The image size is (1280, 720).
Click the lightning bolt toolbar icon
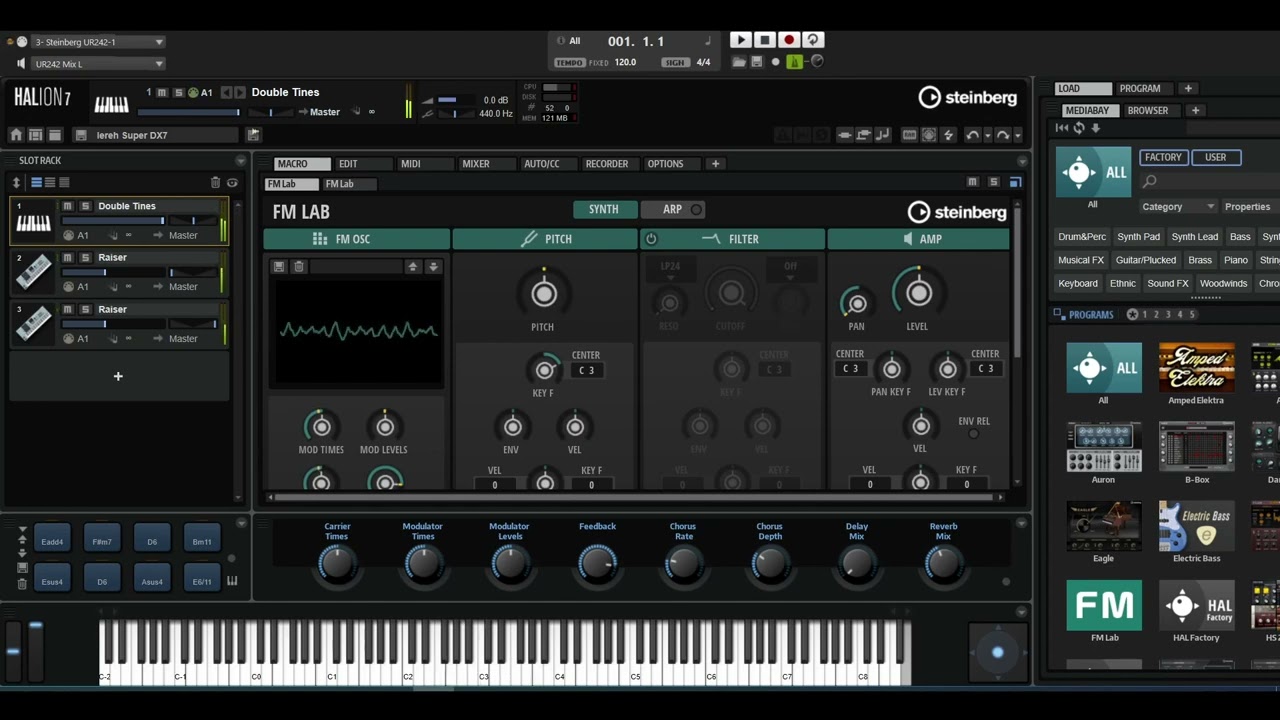(x=948, y=135)
